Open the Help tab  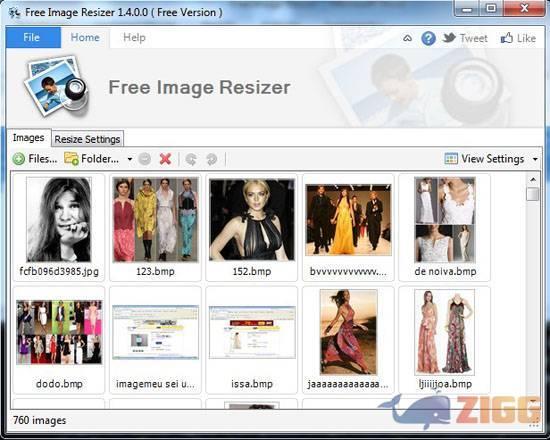pos(134,37)
